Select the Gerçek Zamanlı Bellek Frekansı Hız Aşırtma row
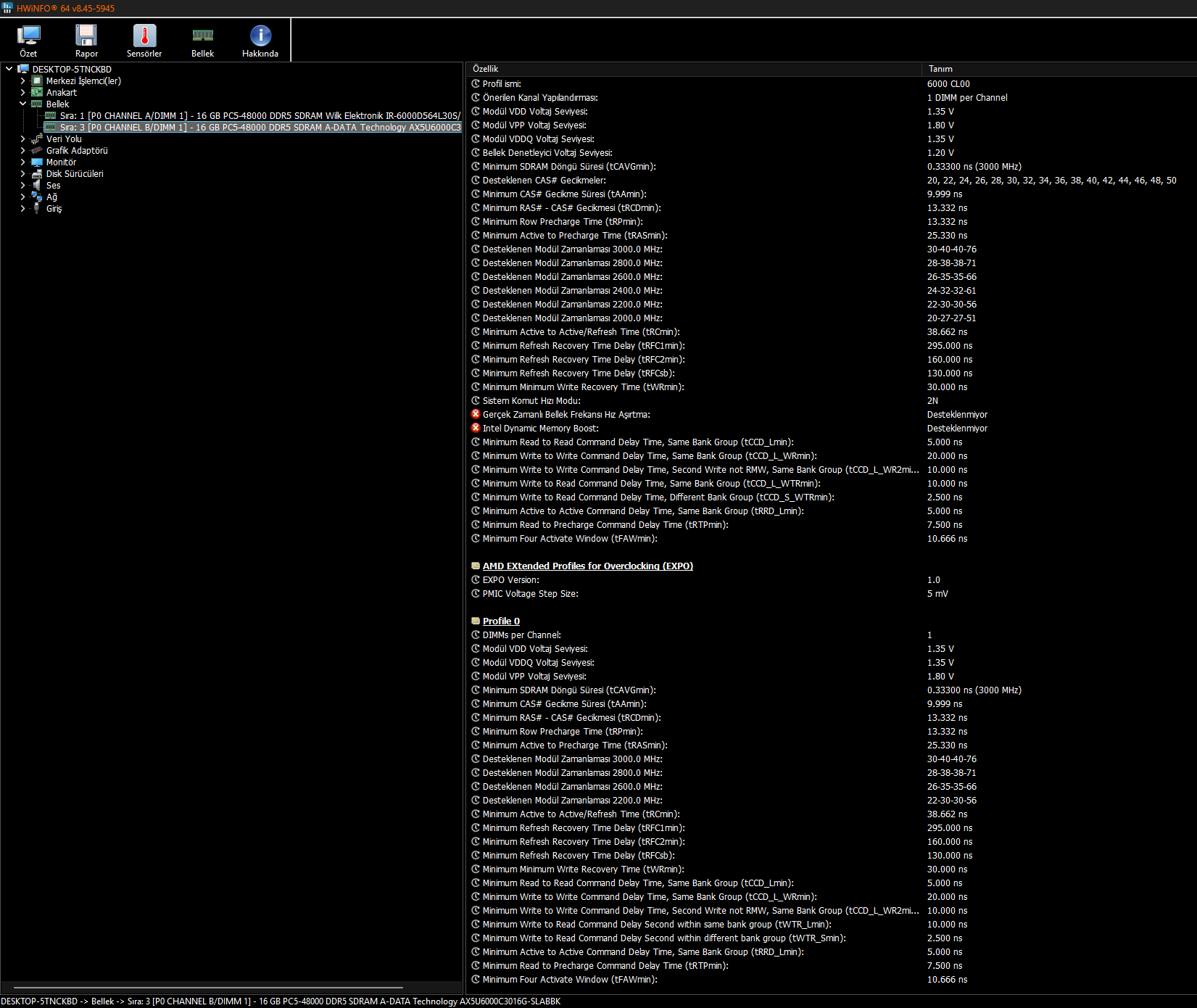Viewport: 1197px width, 1008px height. (x=832, y=414)
